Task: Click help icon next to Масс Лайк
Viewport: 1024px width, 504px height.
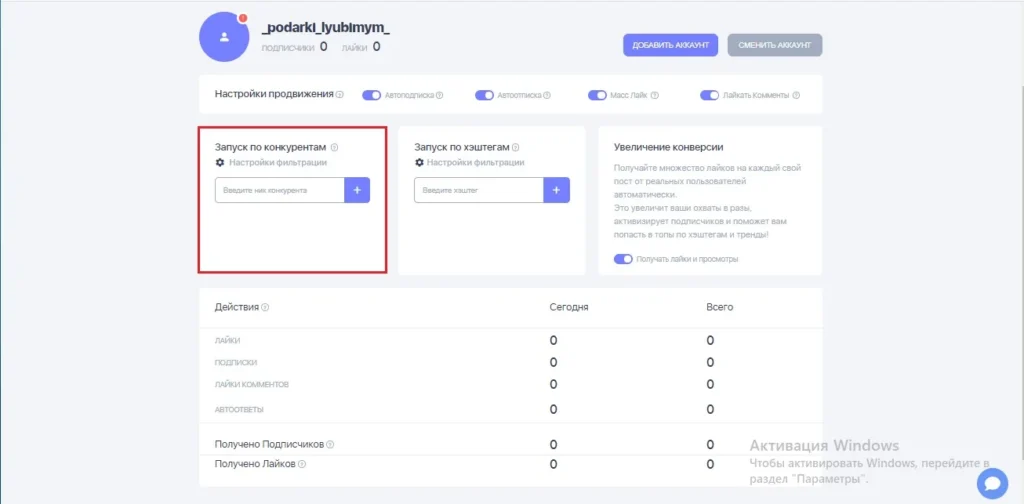Action: 654,95
